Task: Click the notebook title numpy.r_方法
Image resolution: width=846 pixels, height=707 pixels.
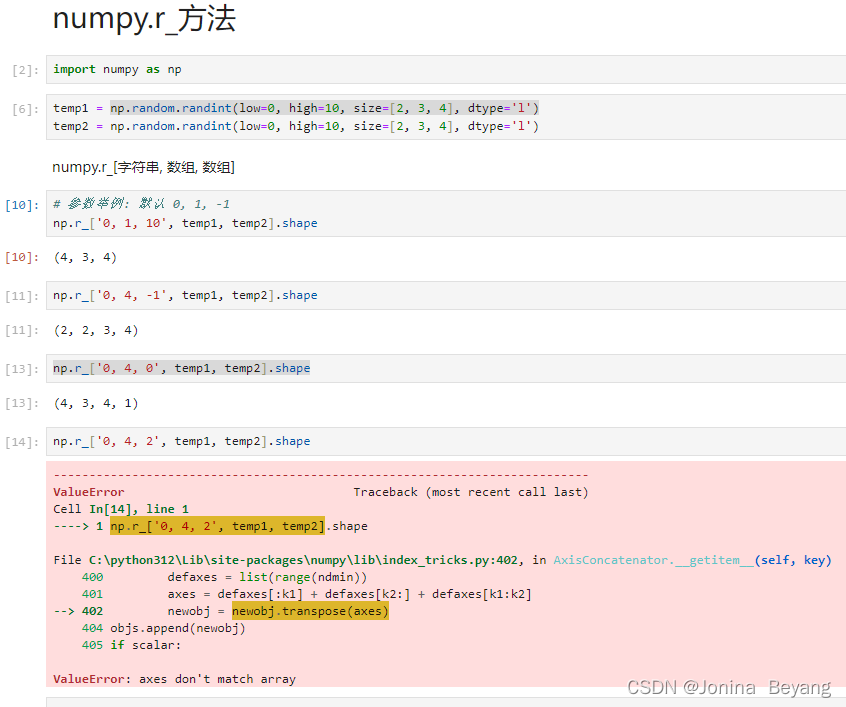Action: tap(144, 19)
